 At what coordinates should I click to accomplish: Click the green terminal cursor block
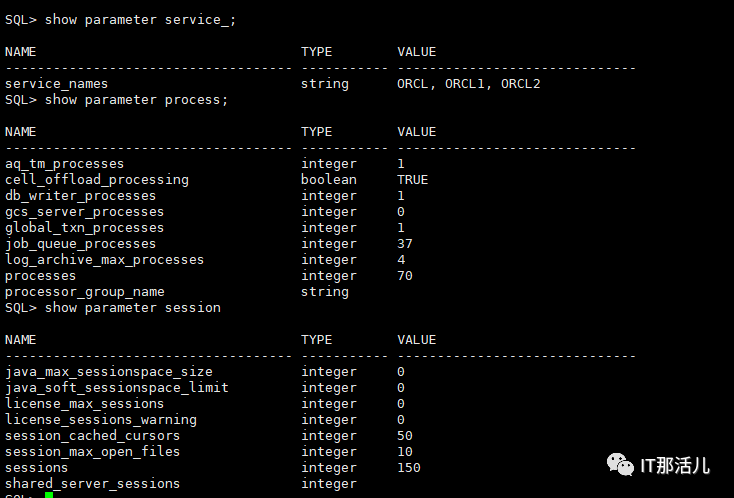(49, 495)
